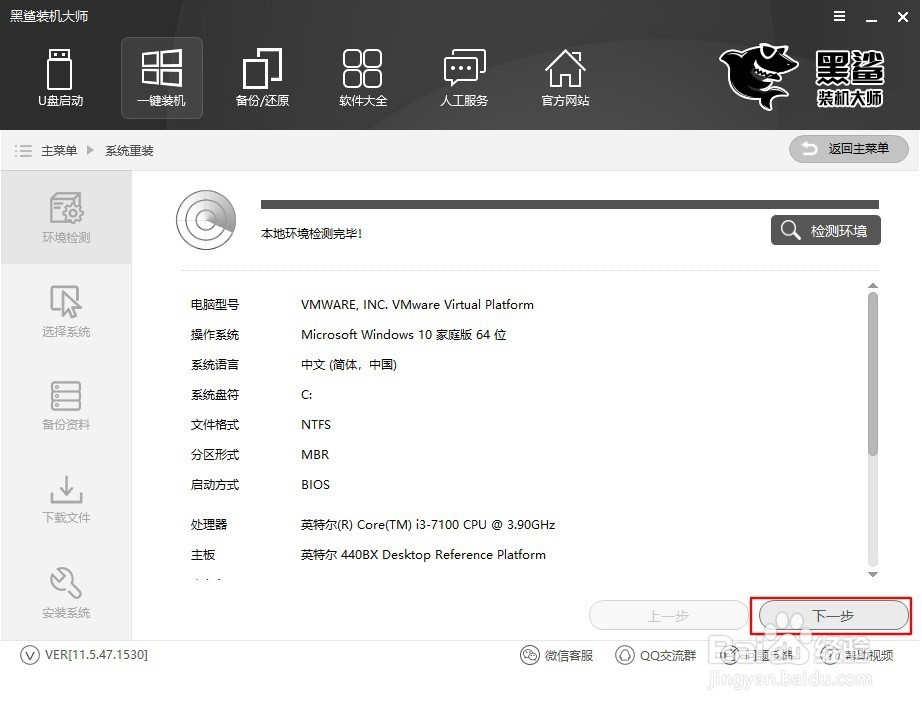Image resolution: width=922 pixels, height=710 pixels.
Task: Contact 微信客服 WeChat support
Action: (x=557, y=655)
